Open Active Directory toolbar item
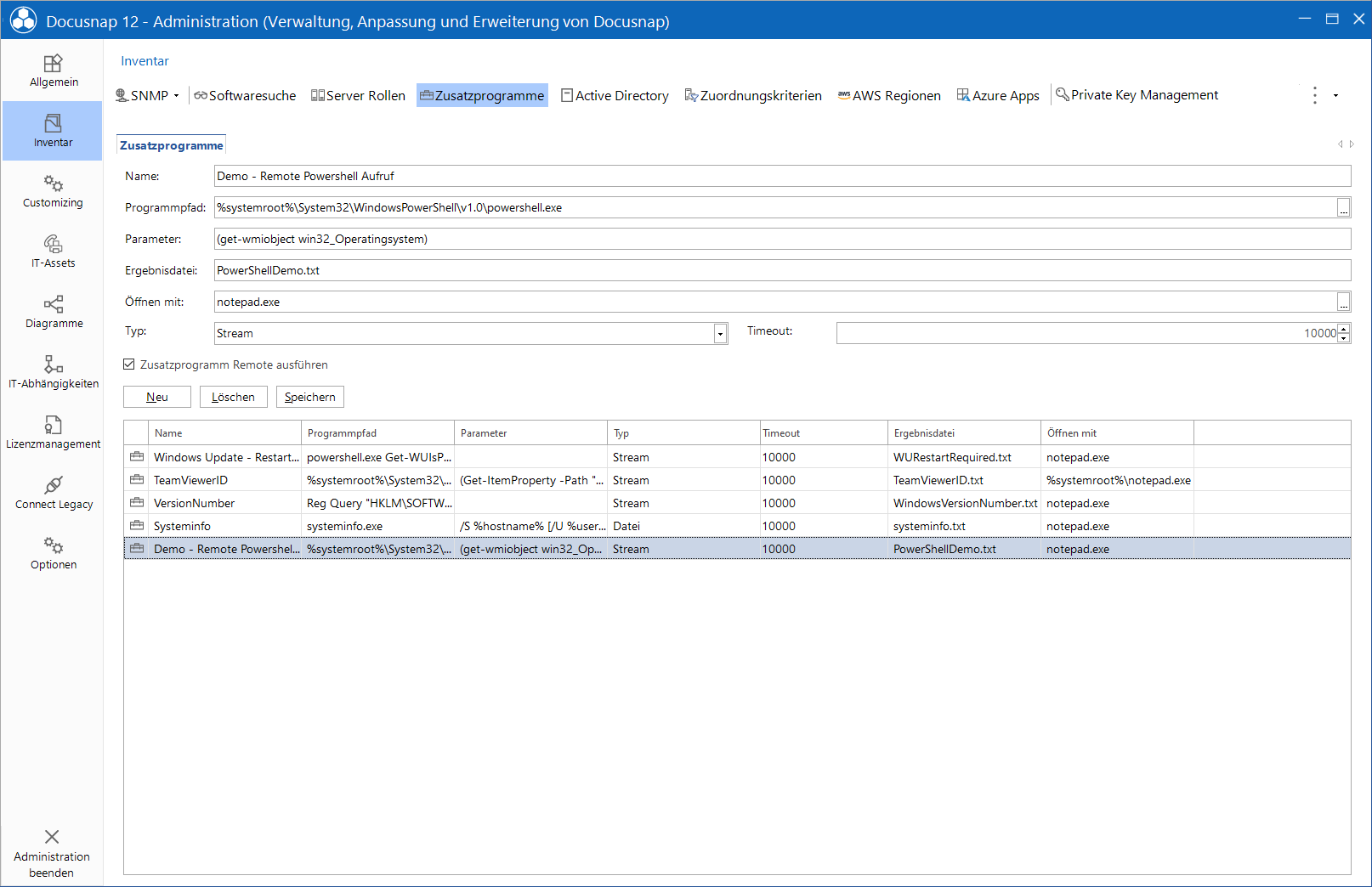Image resolution: width=1372 pixels, height=887 pixels. (x=615, y=95)
